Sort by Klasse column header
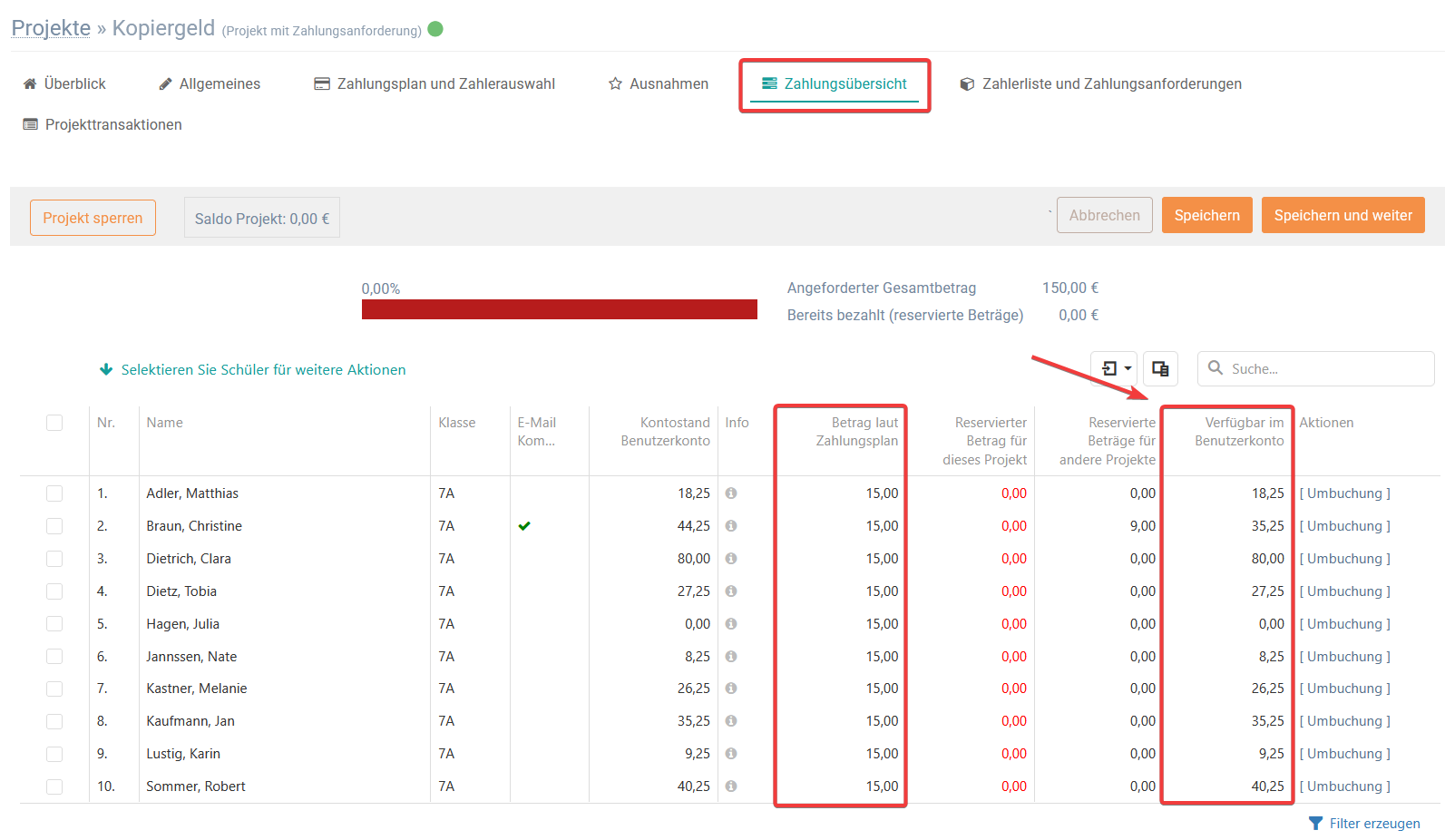Image resolution: width=1445 pixels, height=840 pixels. pyautogui.click(x=457, y=423)
